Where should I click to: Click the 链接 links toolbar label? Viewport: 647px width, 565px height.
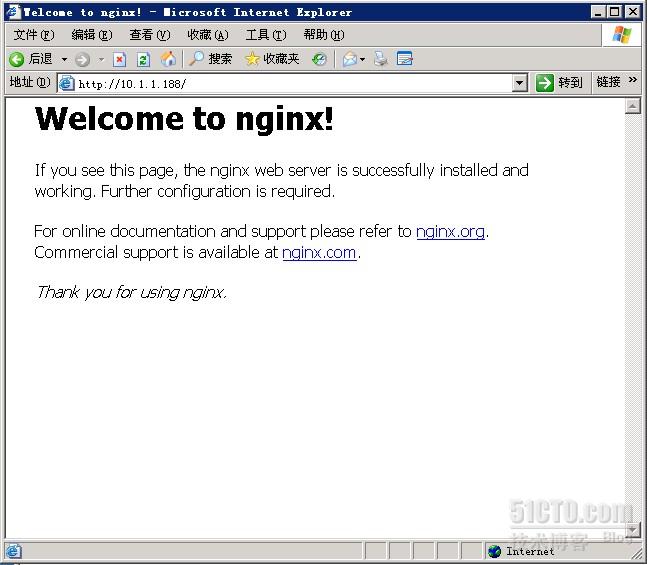point(608,82)
